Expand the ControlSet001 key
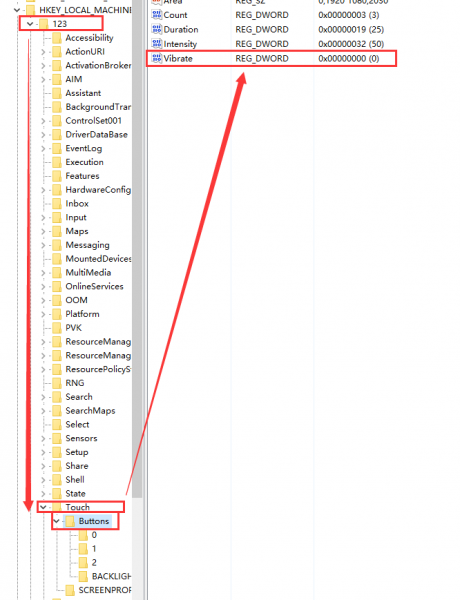 click(x=43, y=121)
